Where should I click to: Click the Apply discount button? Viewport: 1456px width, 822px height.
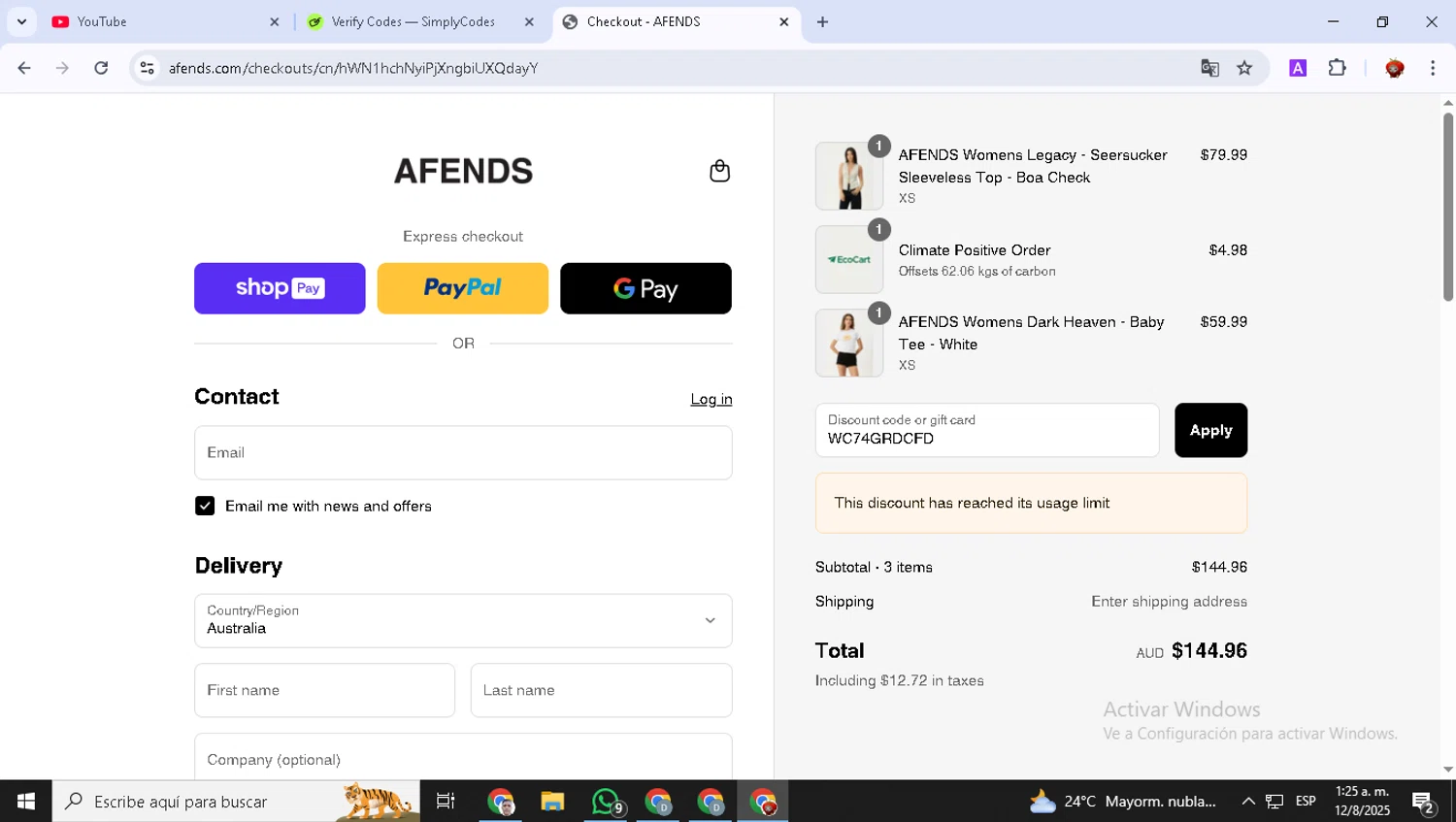point(1210,430)
